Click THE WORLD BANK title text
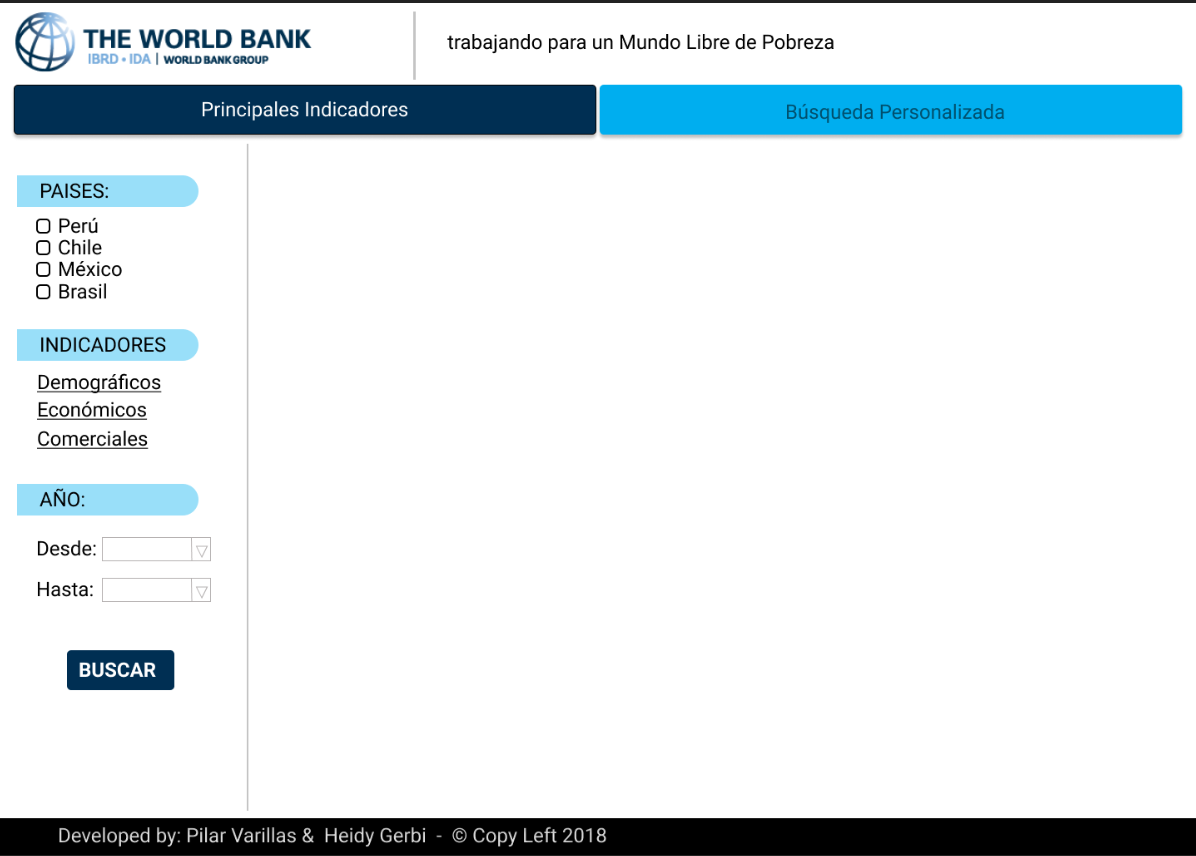Screen dimensions: 1196x856 197,39
